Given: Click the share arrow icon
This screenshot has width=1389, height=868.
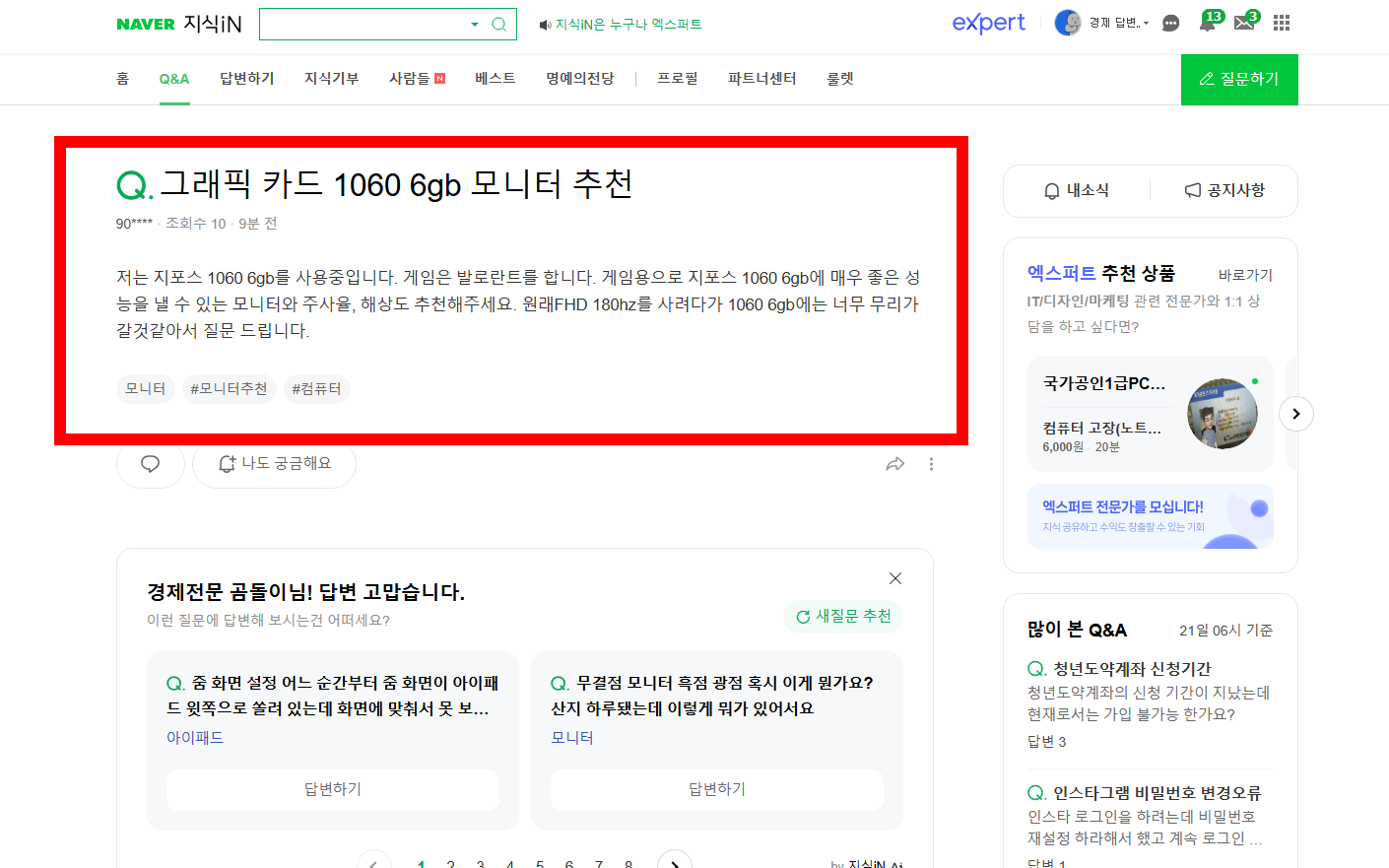Looking at the screenshot, I should tap(895, 464).
